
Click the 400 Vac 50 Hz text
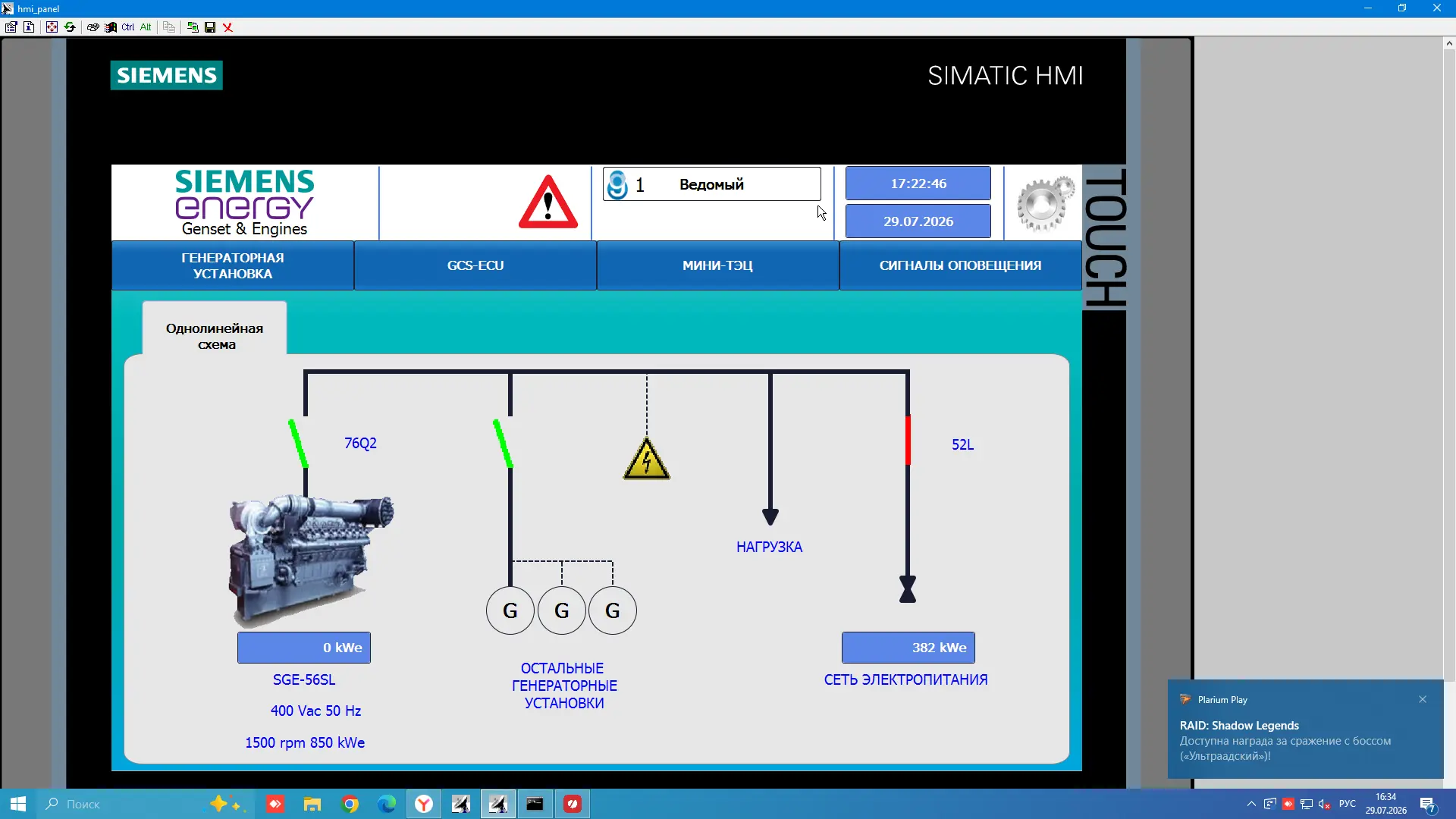[x=315, y=711]
